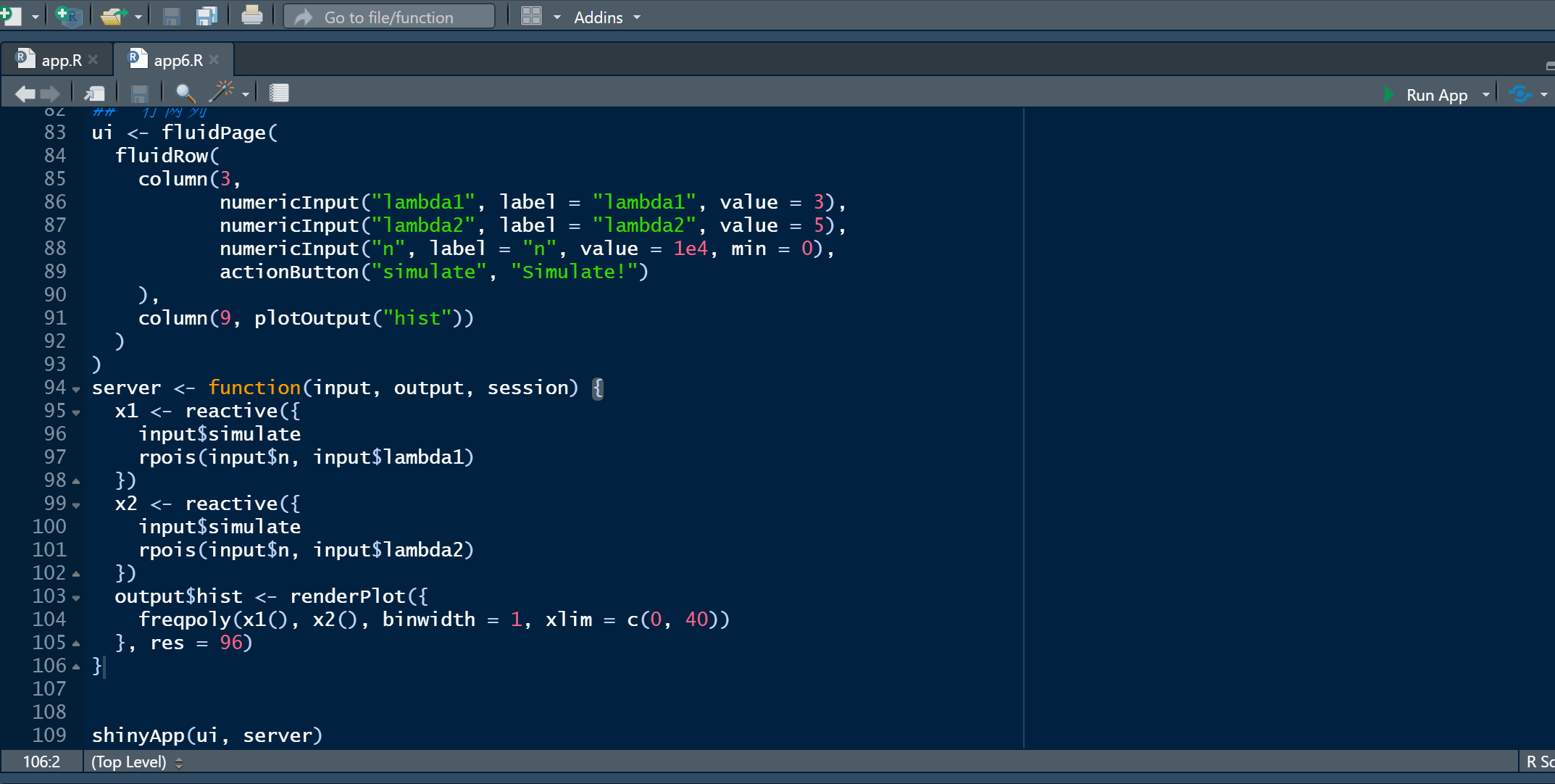Click the compile report notebook icon
This screenshot has height=784, width=1555.
tap(279, 93)
